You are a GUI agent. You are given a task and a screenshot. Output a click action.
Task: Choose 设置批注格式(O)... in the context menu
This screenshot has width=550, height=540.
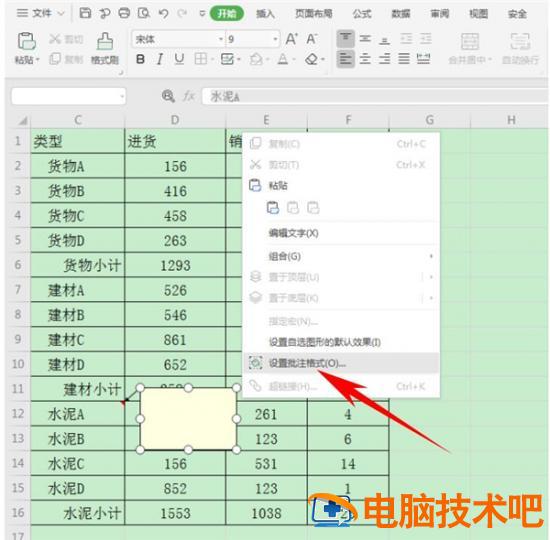[341, 363]
